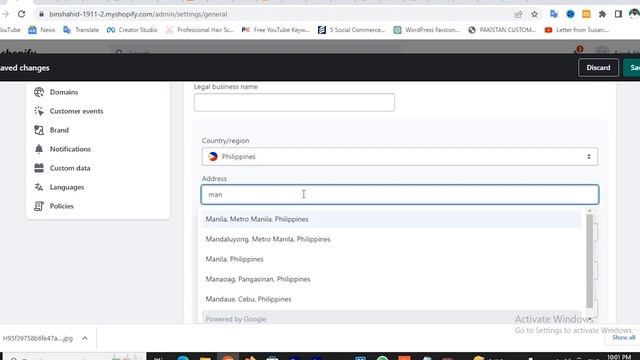This screenshot has height=360, width=640.
Task: Show all downloads
Action: click(x=623, y=338)
